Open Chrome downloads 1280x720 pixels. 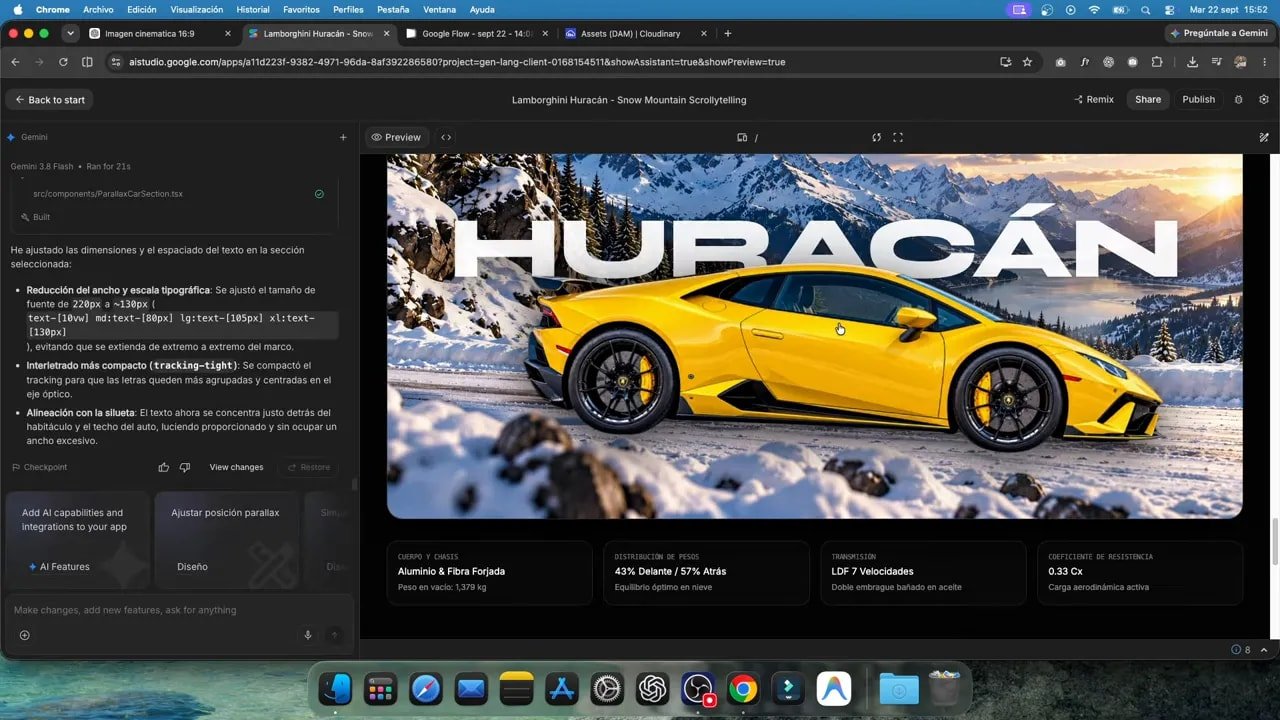click(1192, 62)
